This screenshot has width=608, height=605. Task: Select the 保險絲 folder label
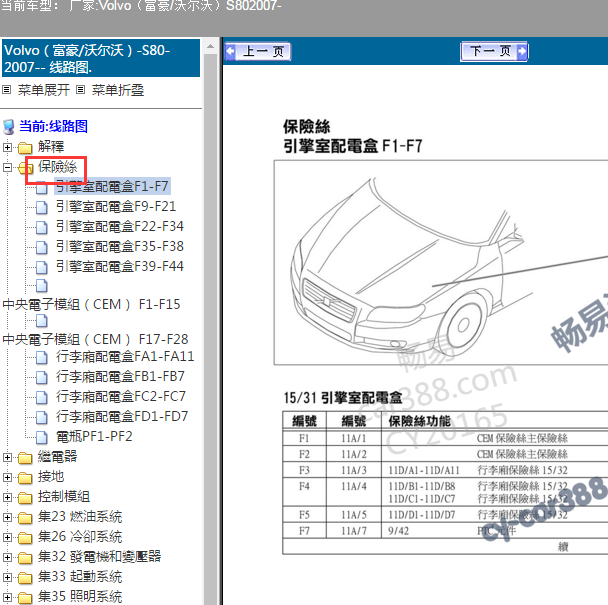[x=57, y=167]
